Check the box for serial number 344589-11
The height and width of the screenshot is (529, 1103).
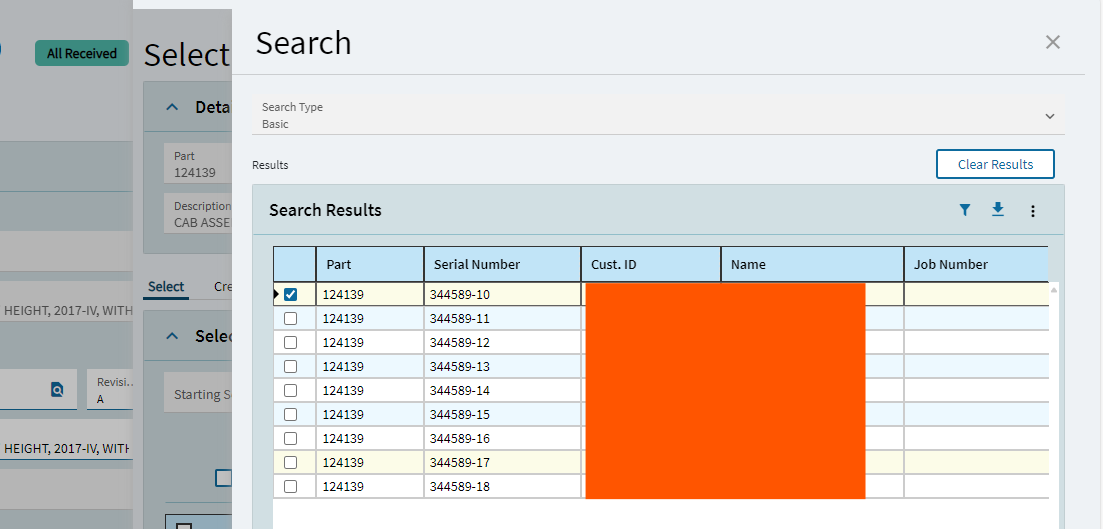(x=291, y=319)
